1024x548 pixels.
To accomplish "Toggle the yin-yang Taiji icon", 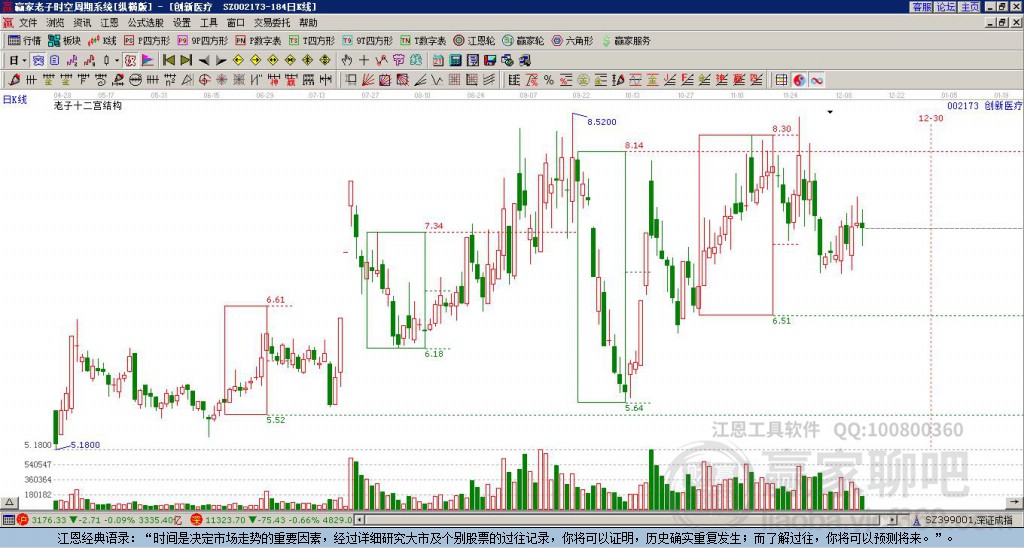I will coord(799,80).
